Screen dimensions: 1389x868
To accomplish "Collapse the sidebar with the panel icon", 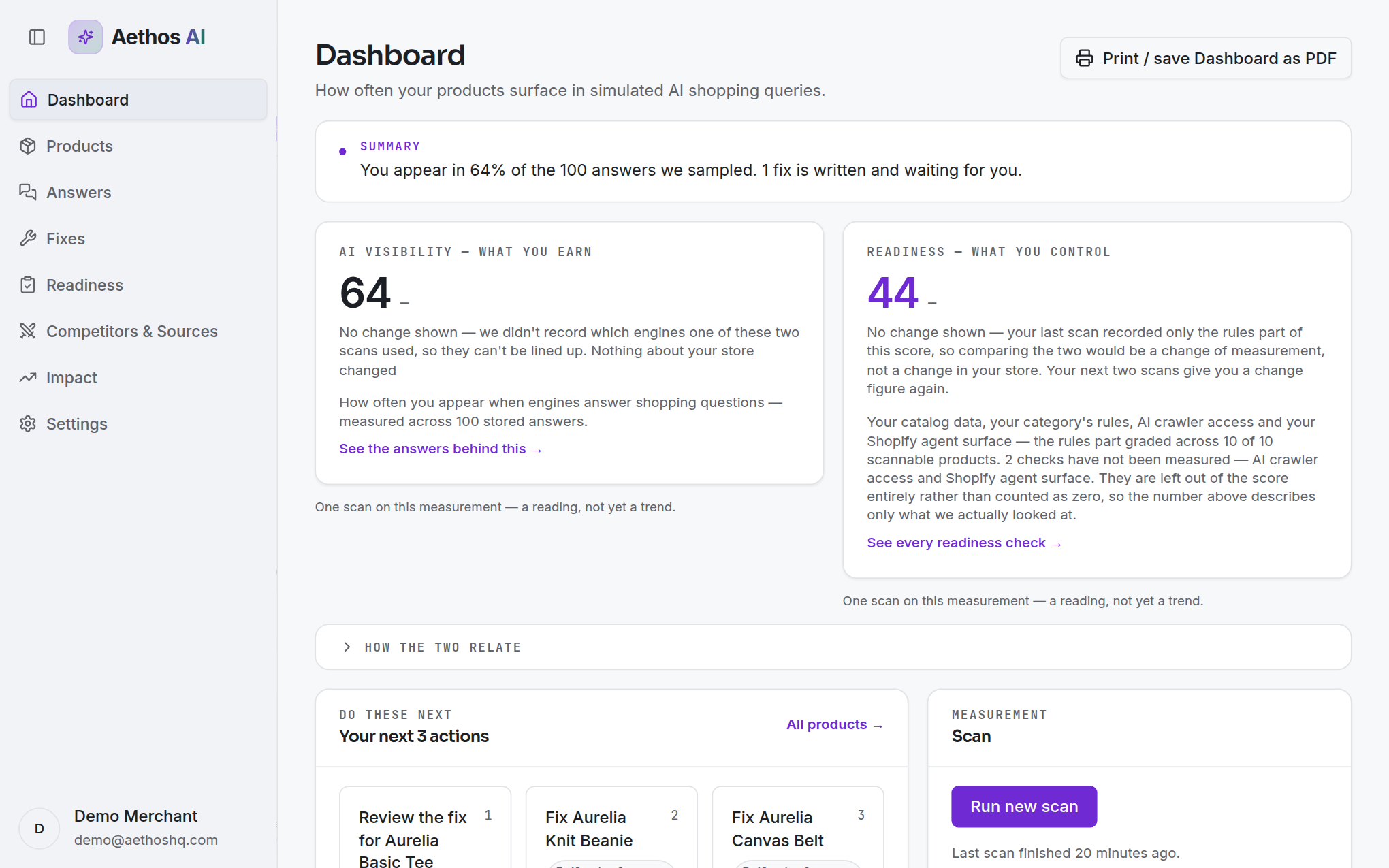I will tap(37, 37).
